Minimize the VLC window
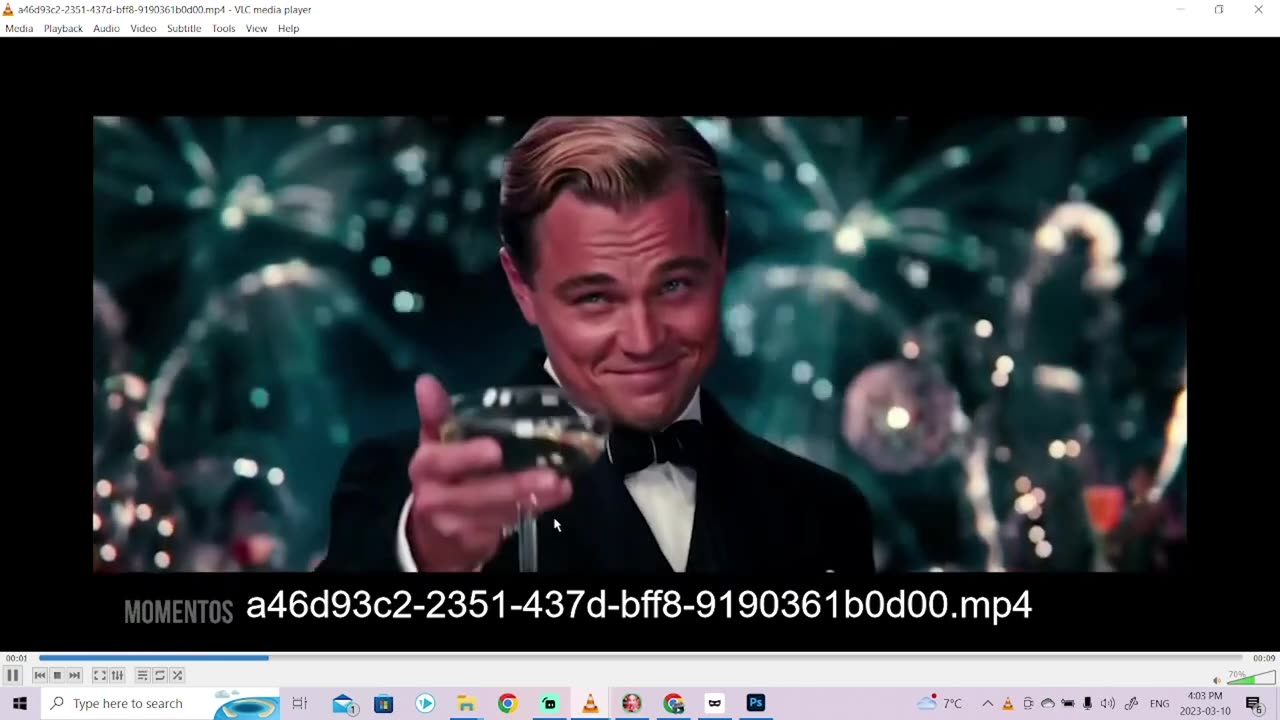Screen dimensions: 1280x720 [1180, 9]
